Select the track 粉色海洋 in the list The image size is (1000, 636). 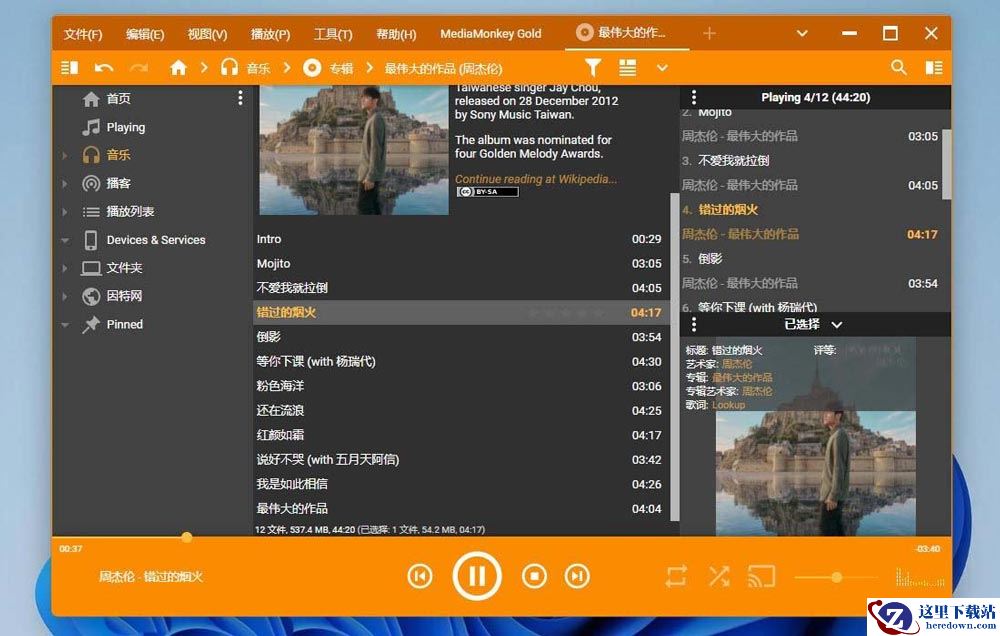coord(280,386)
